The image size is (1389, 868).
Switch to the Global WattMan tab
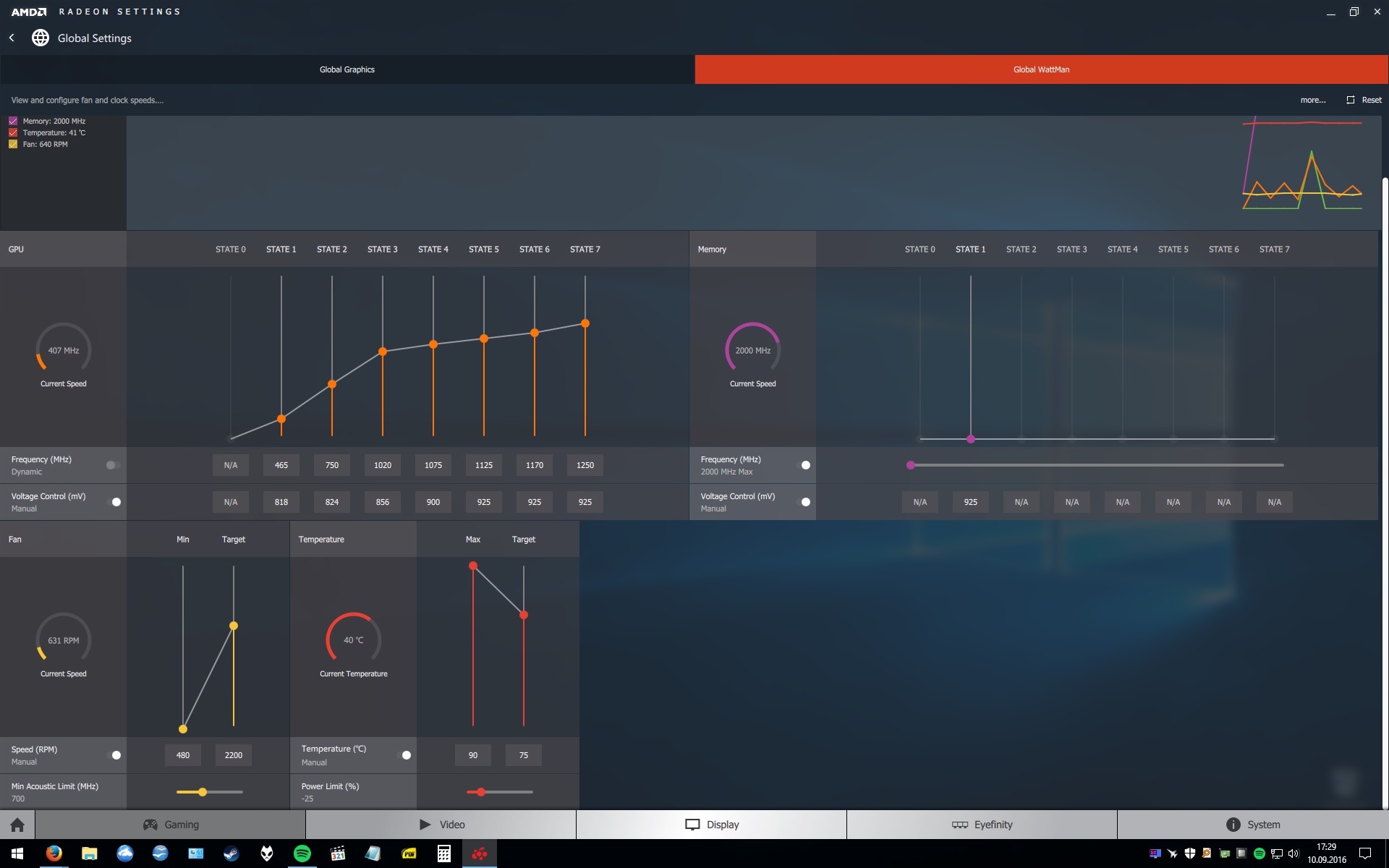coord(1042,69)
